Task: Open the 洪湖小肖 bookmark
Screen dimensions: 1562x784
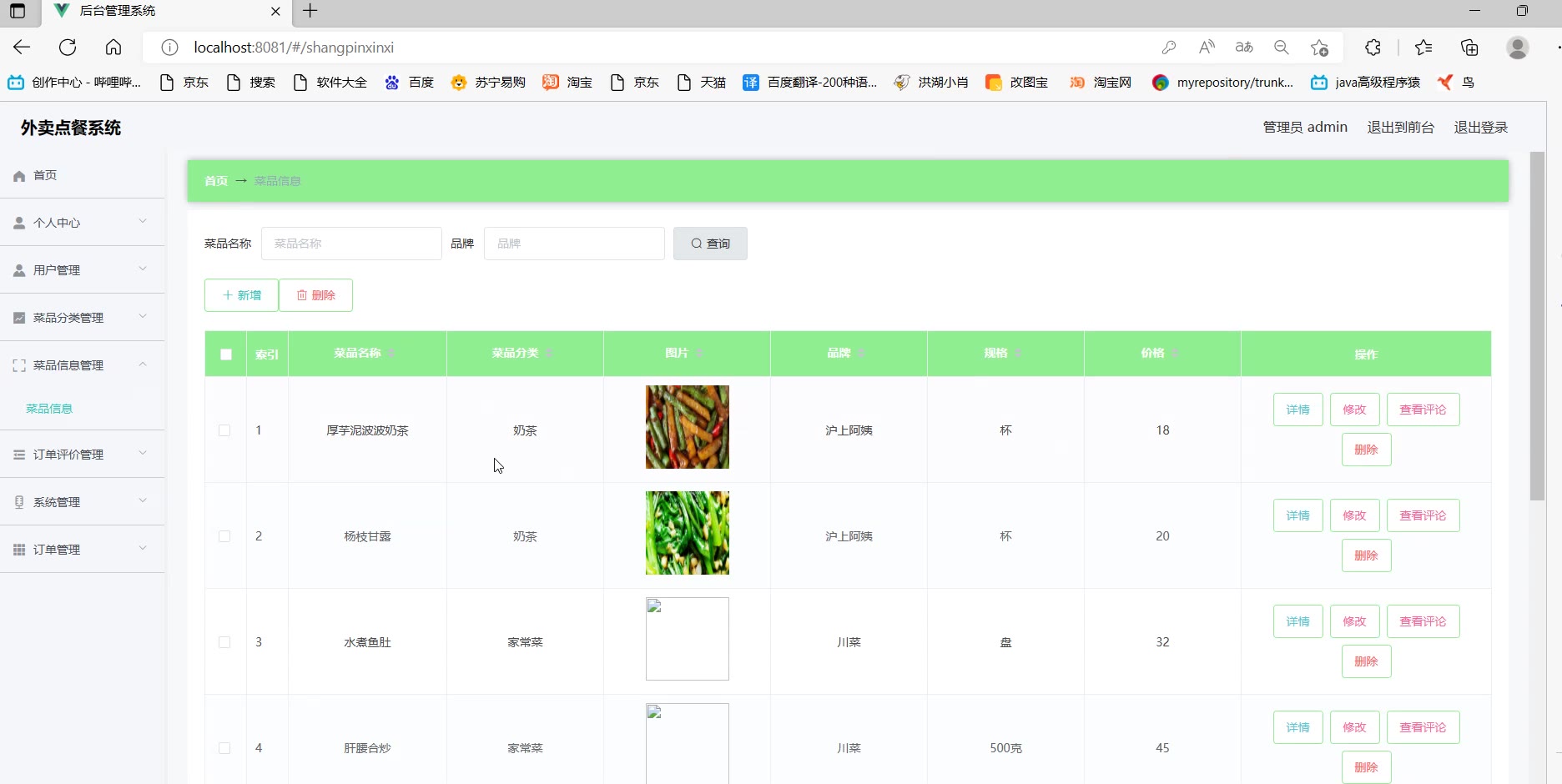Action: tap(931, 83)
